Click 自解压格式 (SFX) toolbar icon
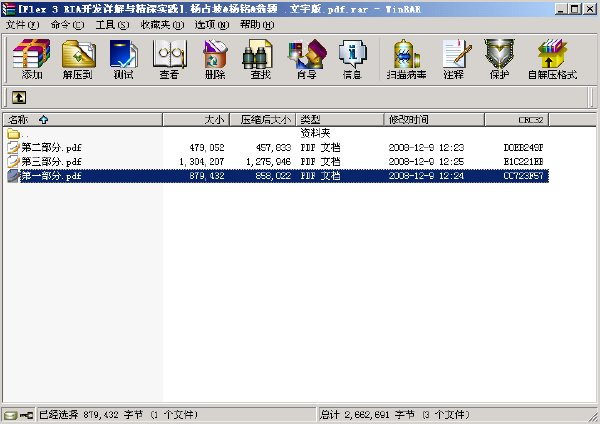This screenshot has height=424, width=600. 553,59
